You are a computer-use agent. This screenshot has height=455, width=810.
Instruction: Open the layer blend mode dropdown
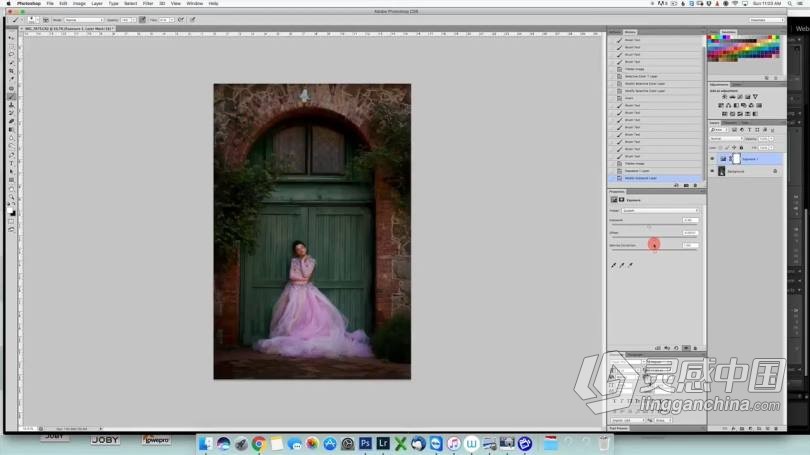coord(726,139)
